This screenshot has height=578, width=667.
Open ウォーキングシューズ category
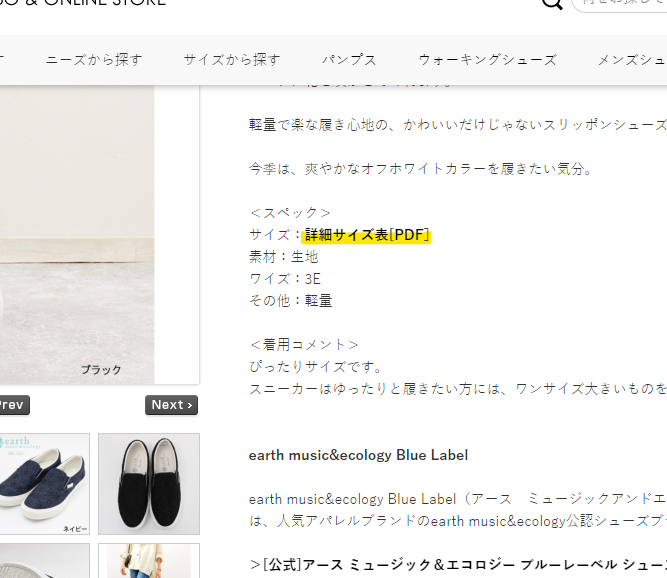pos(487,60)
